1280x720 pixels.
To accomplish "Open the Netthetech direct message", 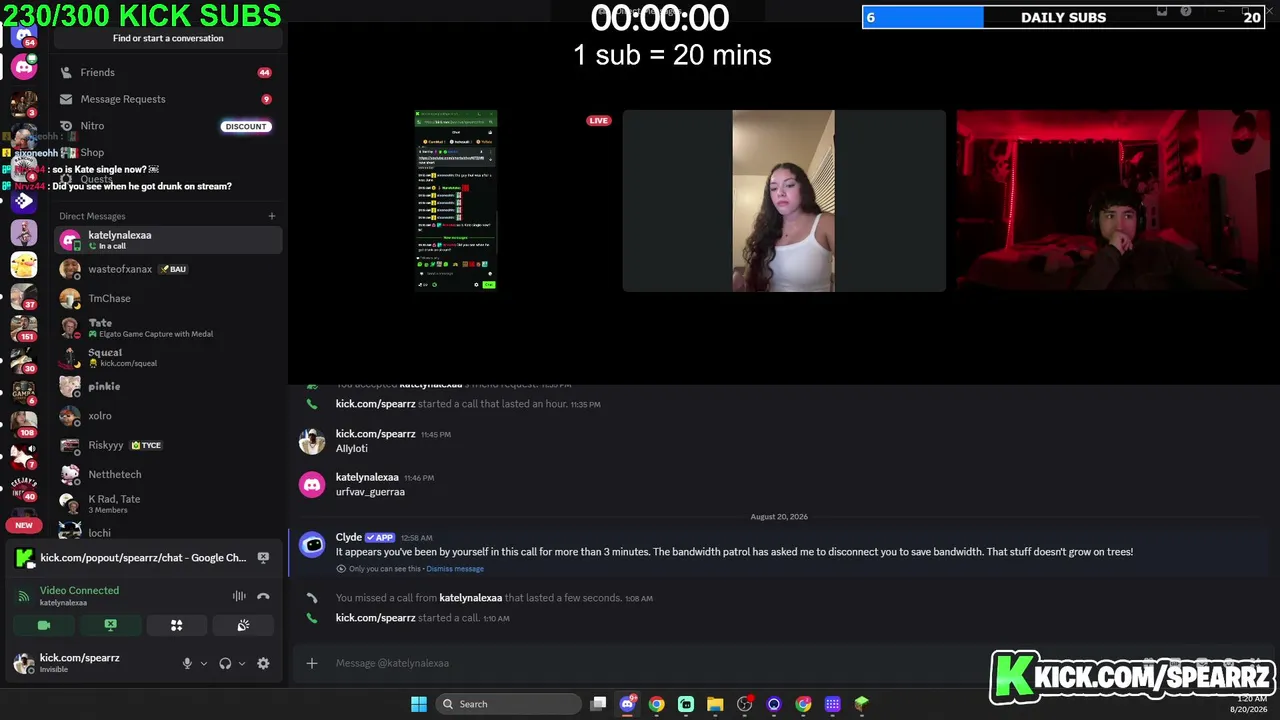I will point(168,474).
